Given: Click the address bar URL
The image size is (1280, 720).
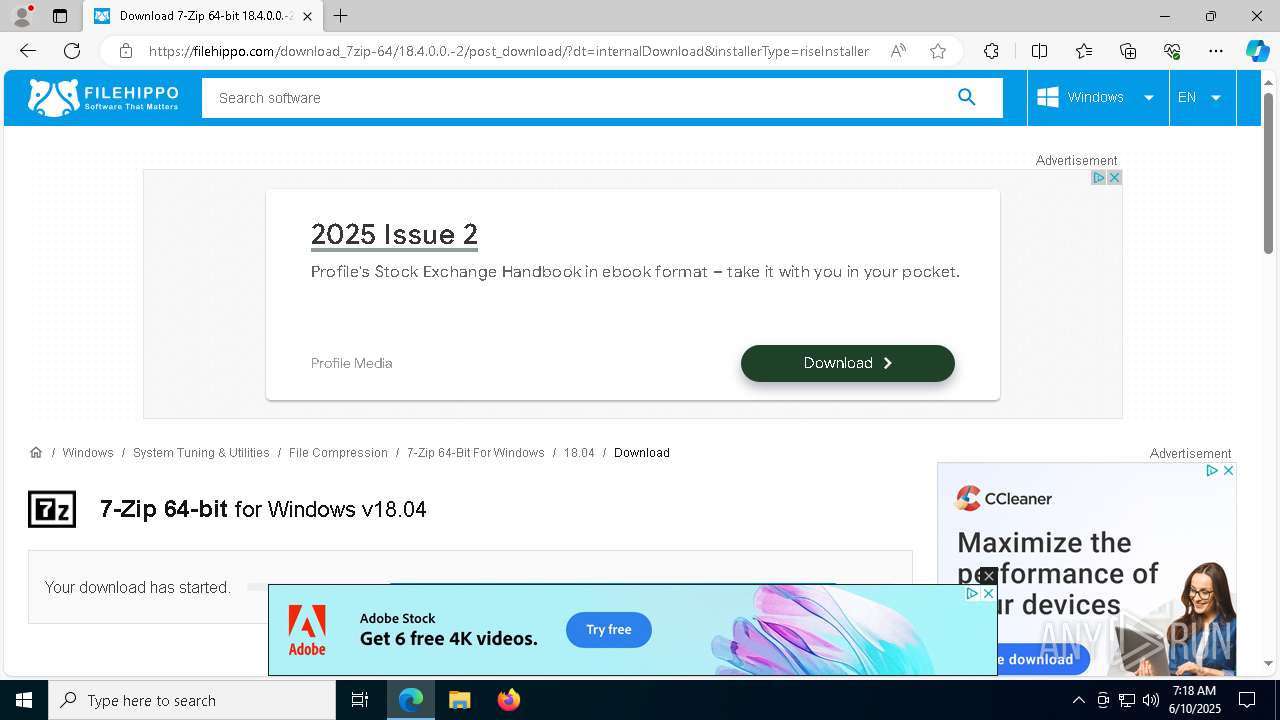Looking at the screenshot, I should [509, 51].
